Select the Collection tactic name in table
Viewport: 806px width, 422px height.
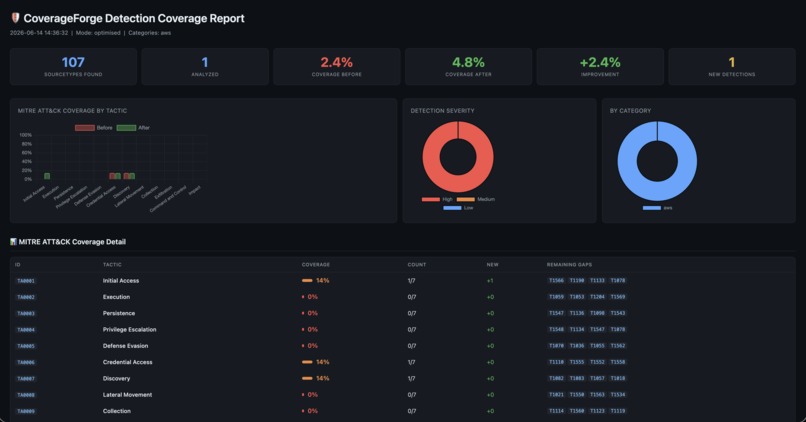[117, 411]
